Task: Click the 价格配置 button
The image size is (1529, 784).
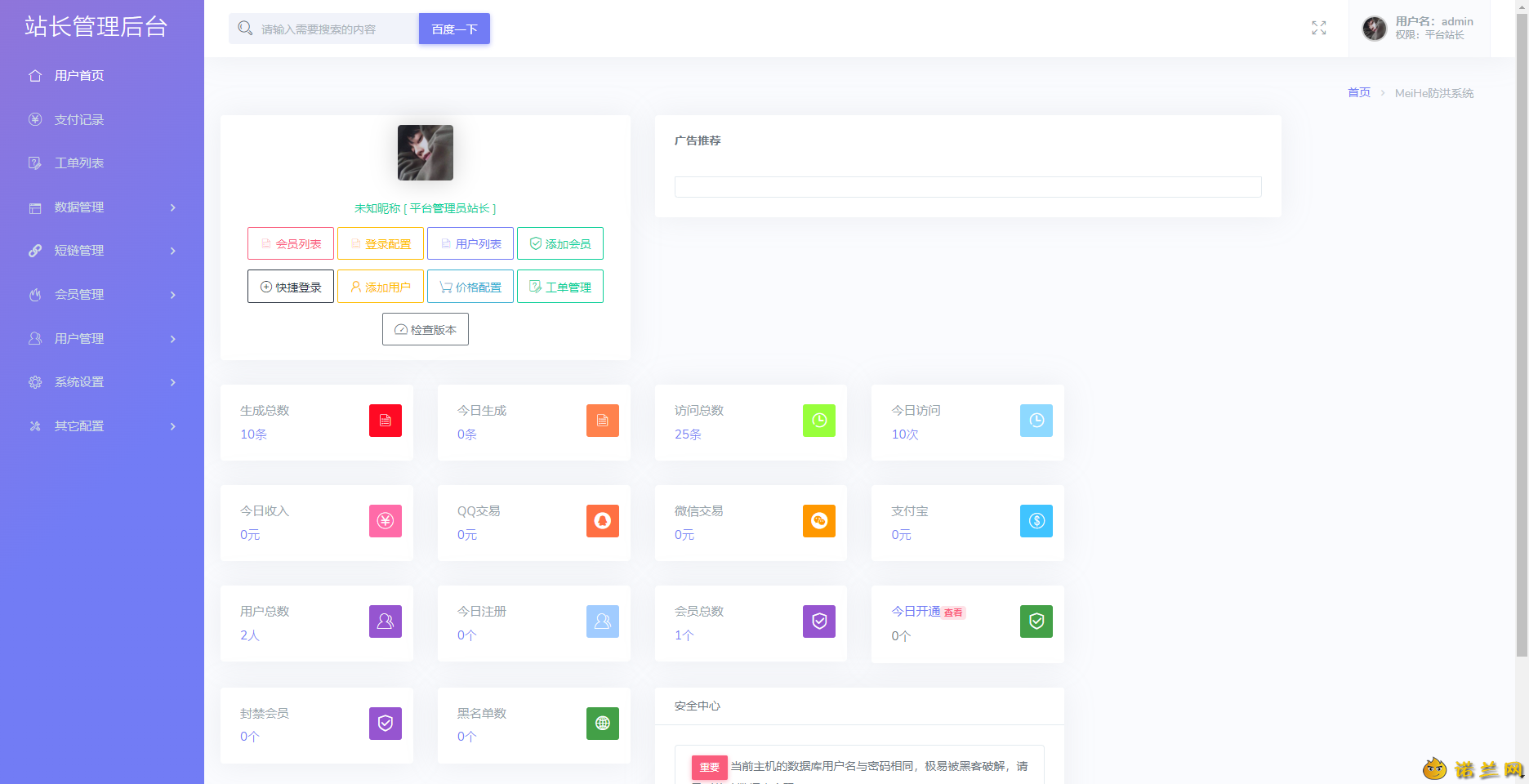Action: (470, 287)
